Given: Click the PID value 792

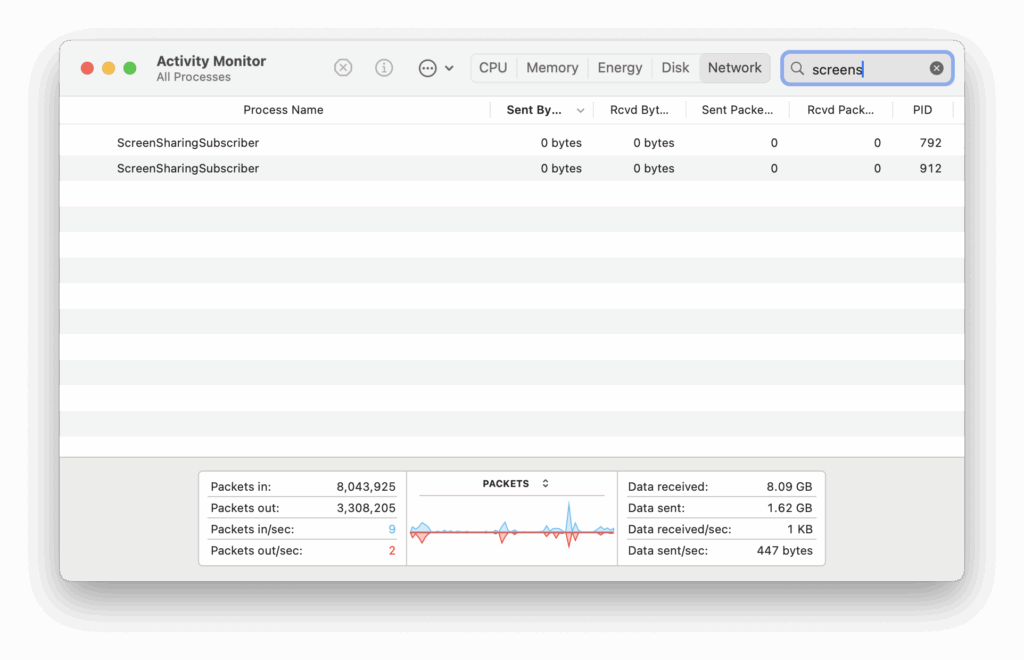Looking at the screenshot, I should [x=930, y=142].
